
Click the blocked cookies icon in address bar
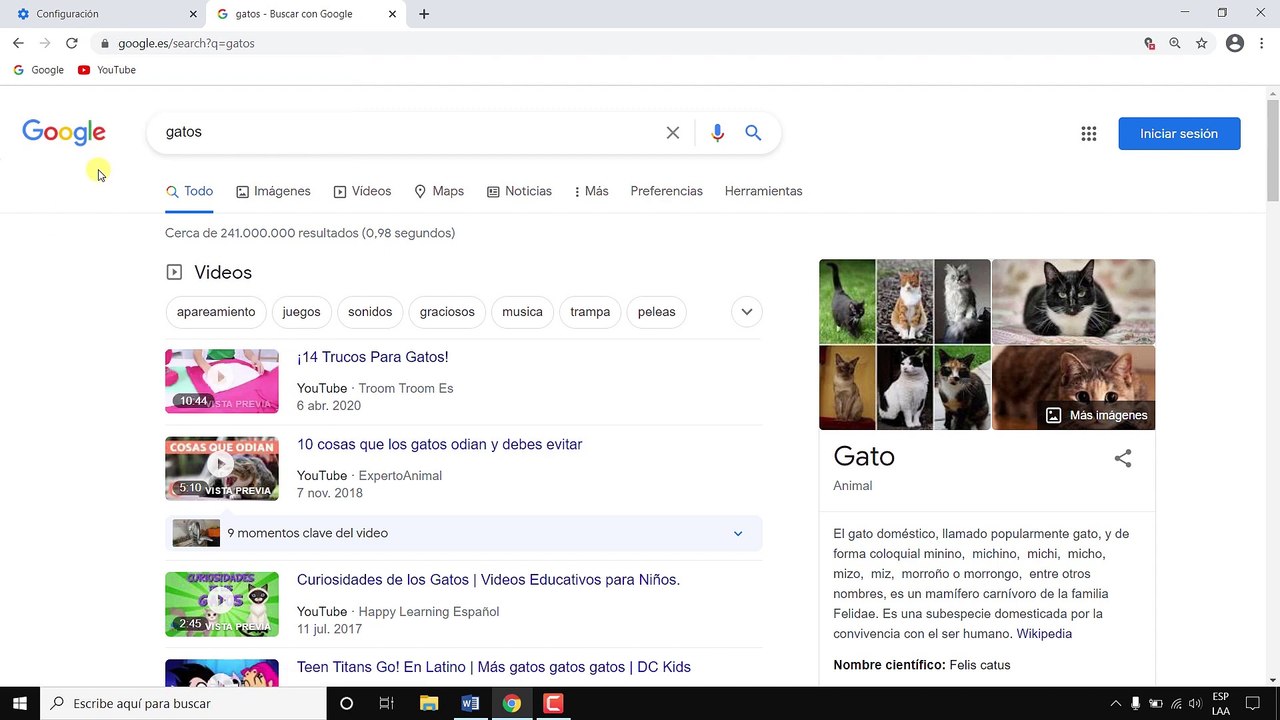1149,43
